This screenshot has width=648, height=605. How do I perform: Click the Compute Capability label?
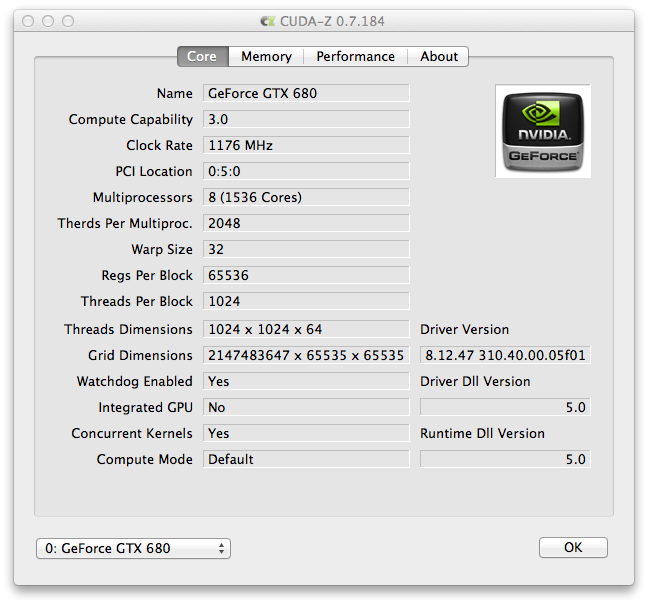pos(131,119)
